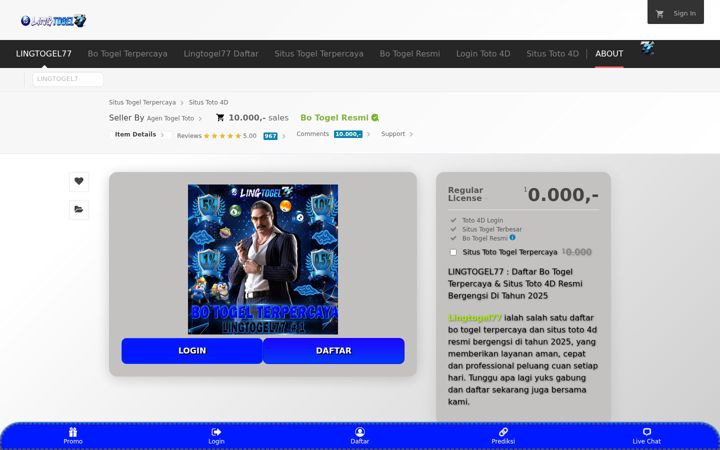
Task: Click the Promo gift icon in bottom bar
Action: (73, 432)
